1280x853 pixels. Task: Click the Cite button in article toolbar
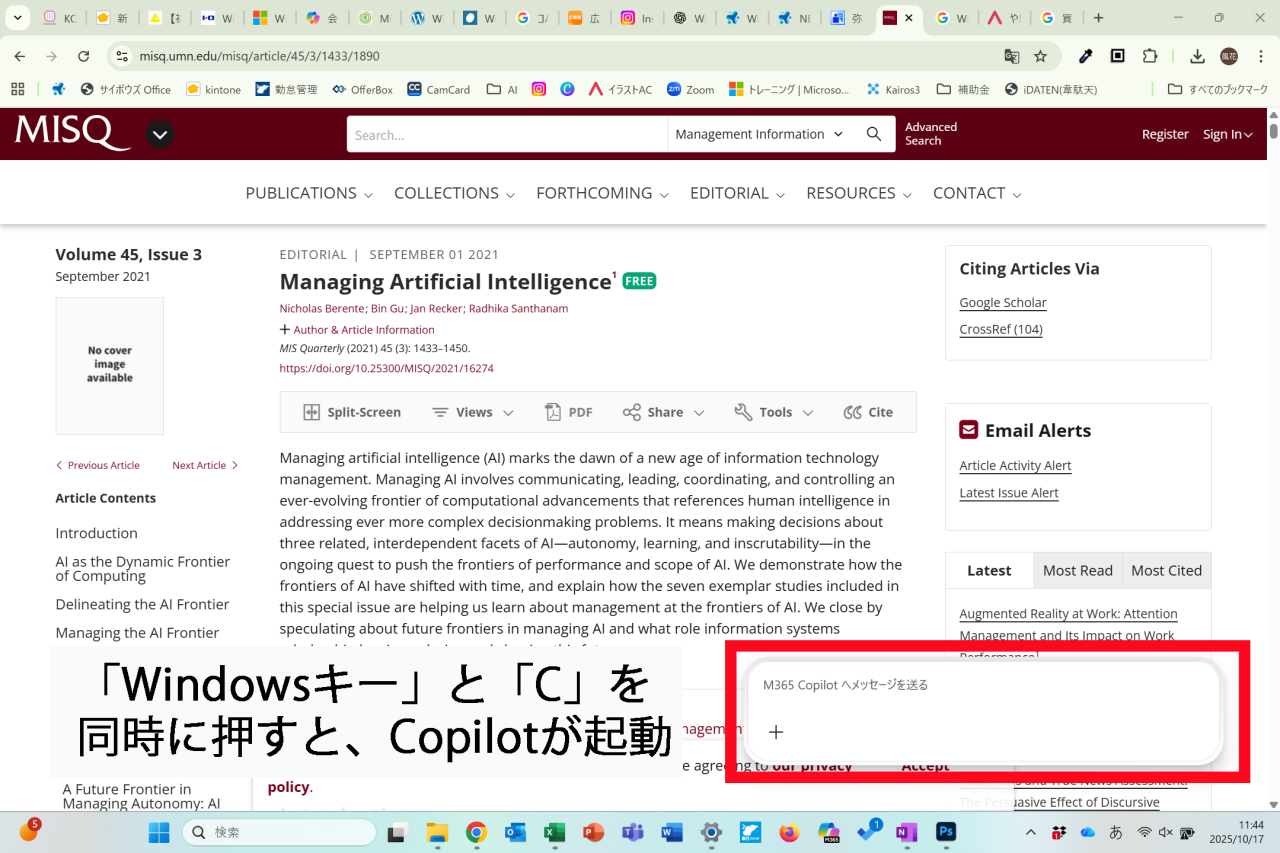pos(868,412)
